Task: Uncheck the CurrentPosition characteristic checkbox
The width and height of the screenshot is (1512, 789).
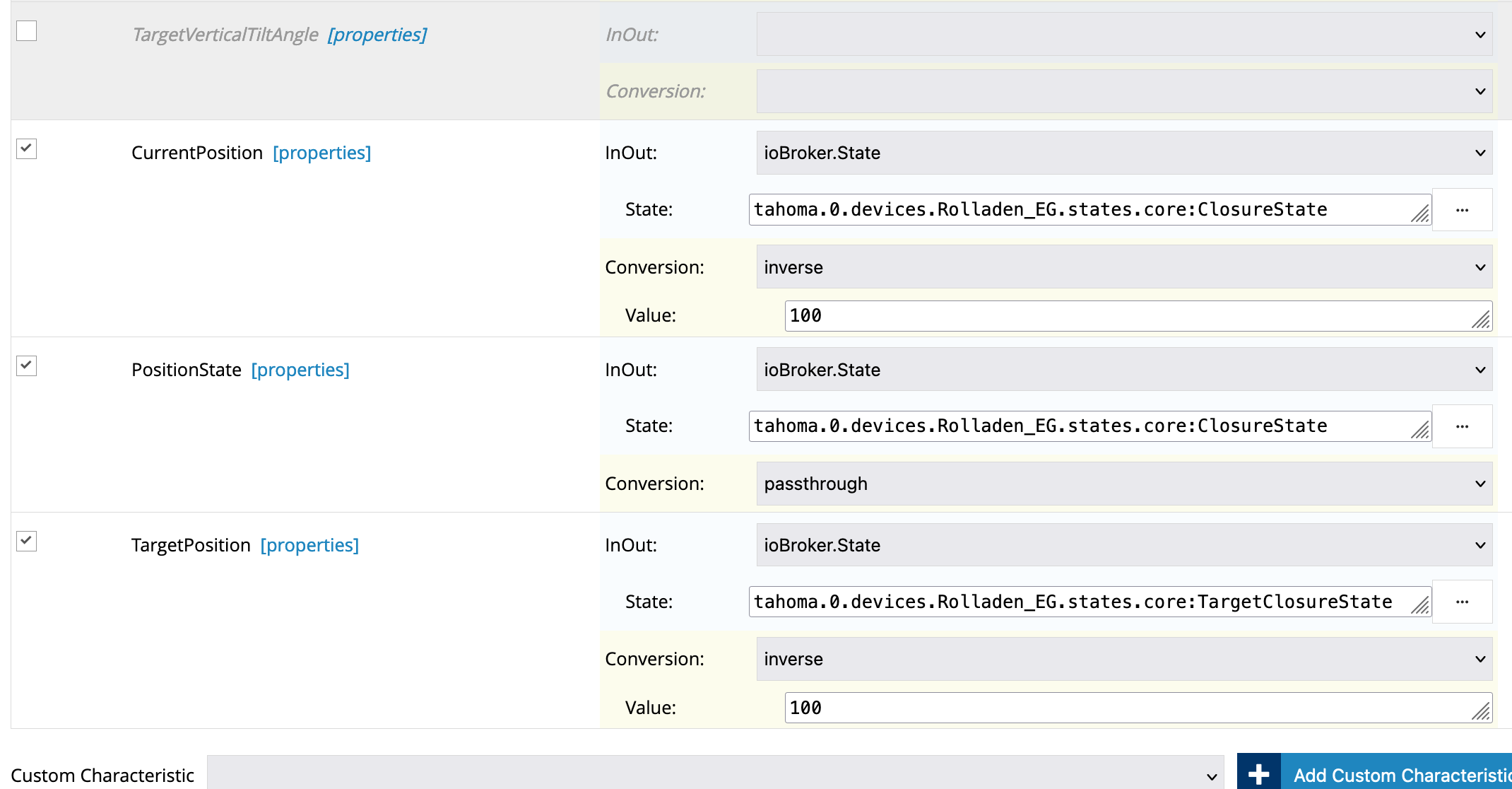Action: tap(27, 149)
